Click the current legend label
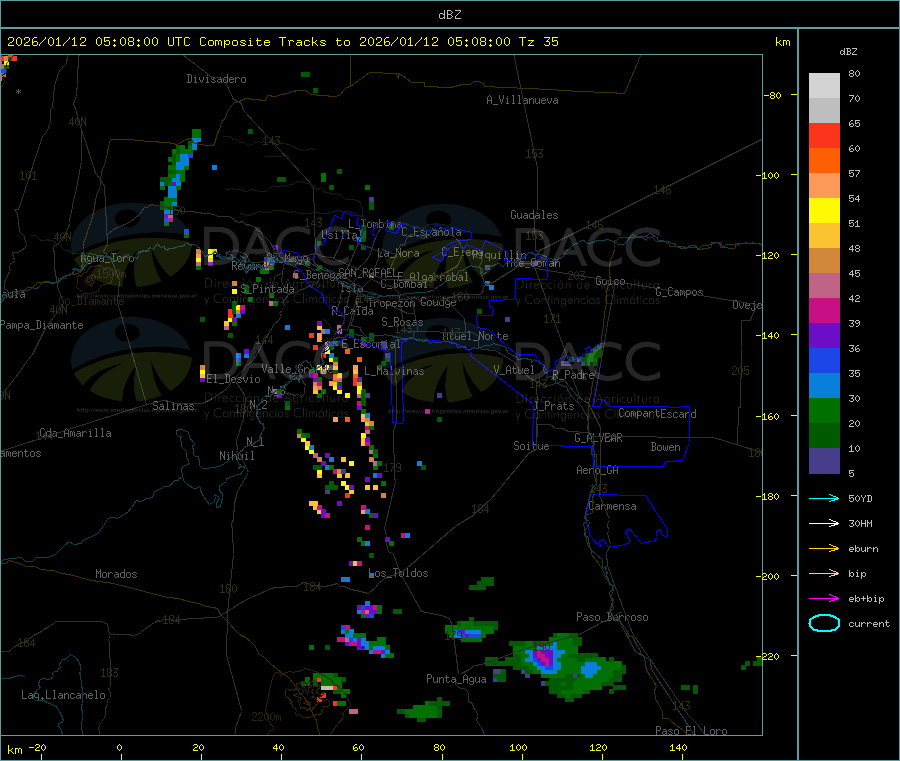The width and height of the screenshot is (900, 761). tap(869, 624)
